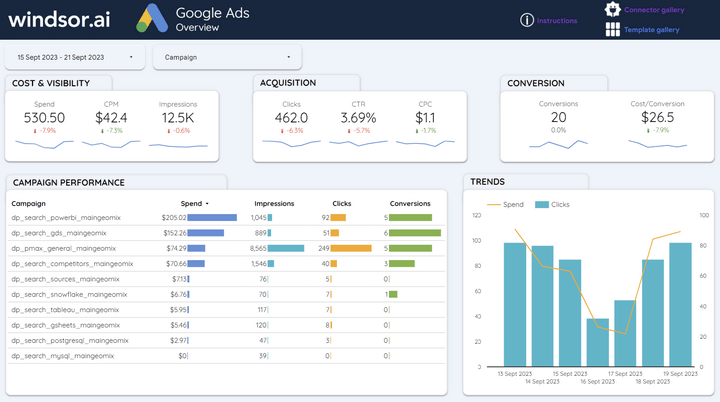Click spend cell $205.02
720x402 pixels.
(174, 217)
